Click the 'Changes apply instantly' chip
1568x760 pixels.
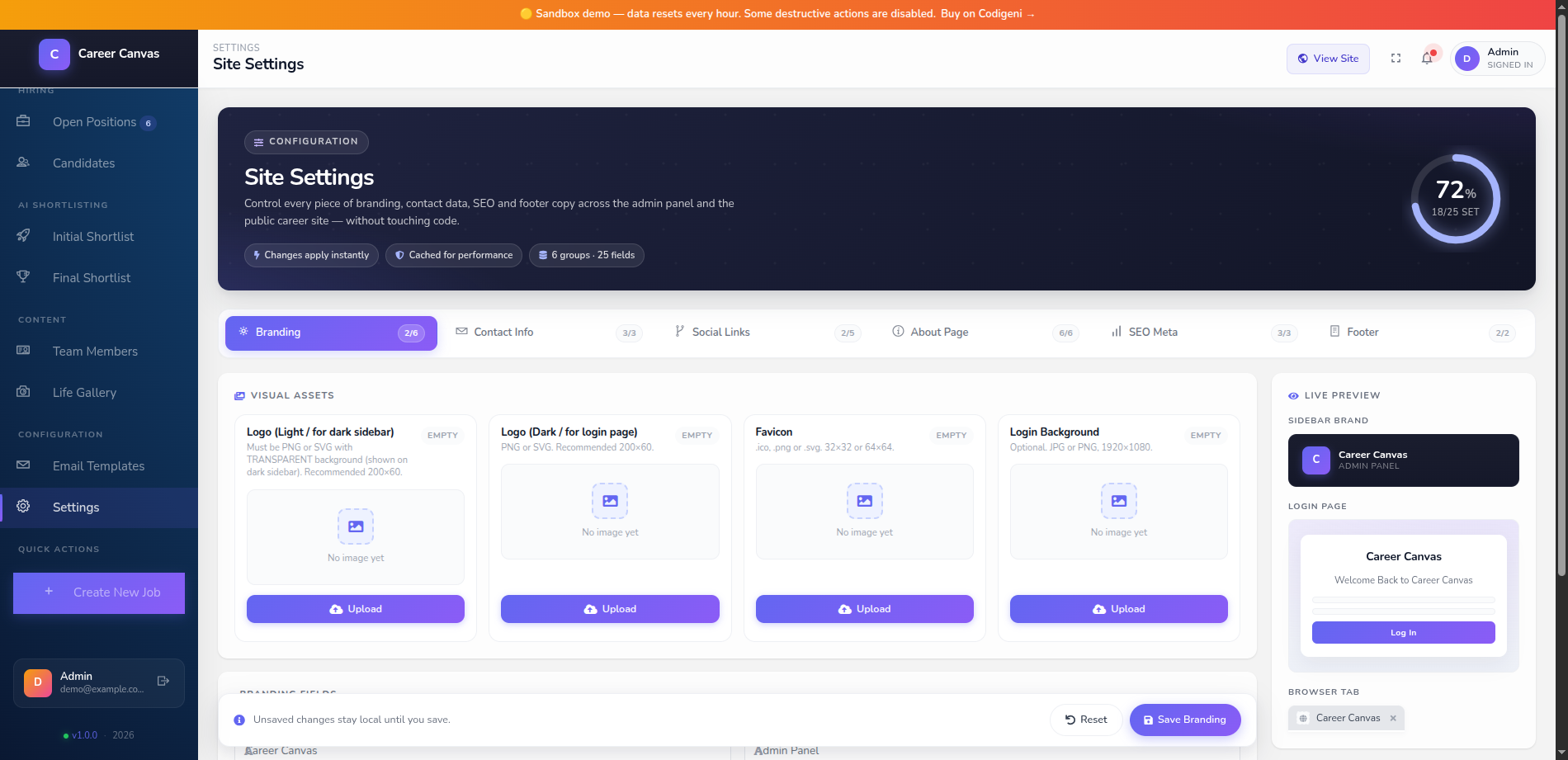[x=311, y=255]
